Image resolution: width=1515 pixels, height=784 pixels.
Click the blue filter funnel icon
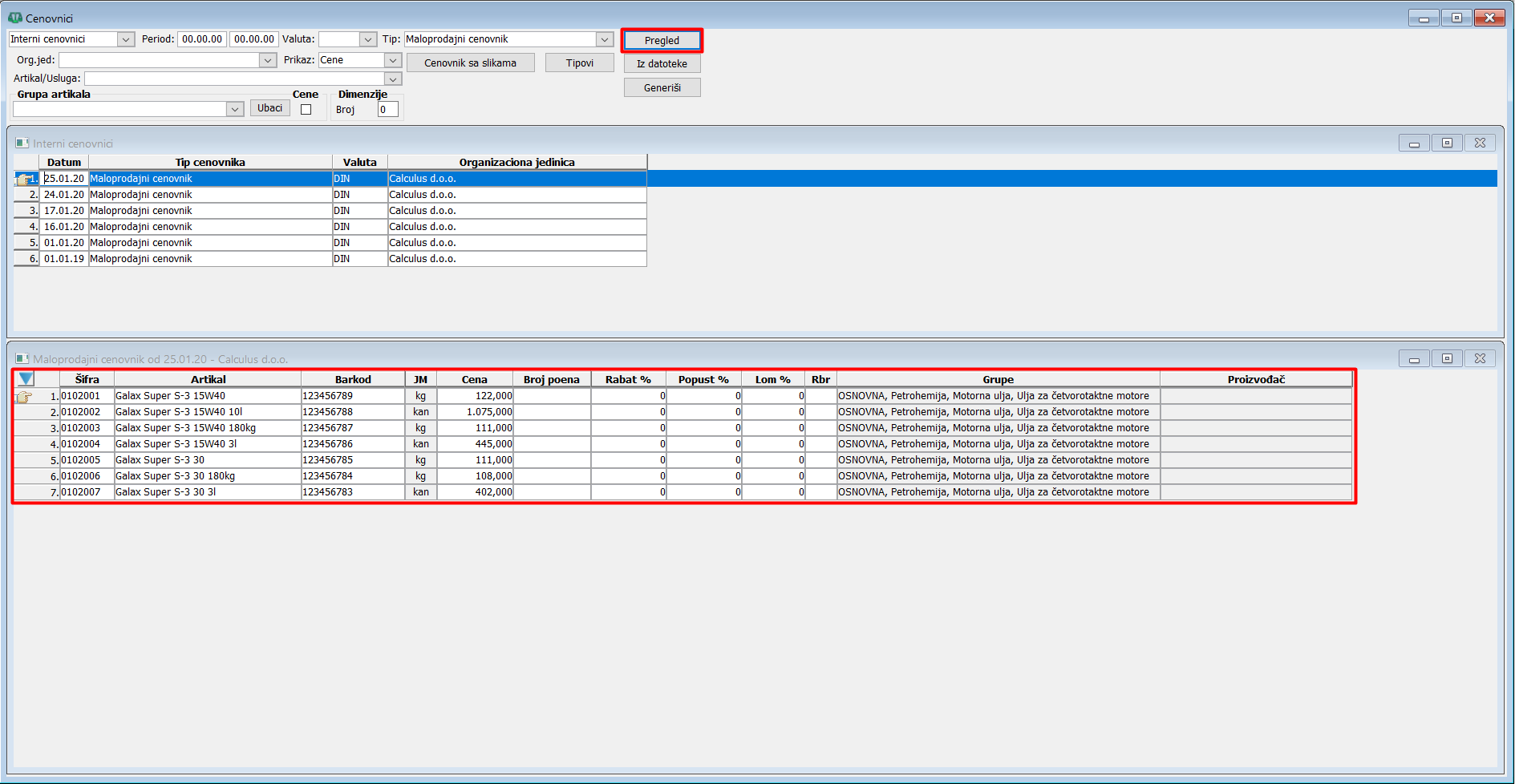click(26, 379)
